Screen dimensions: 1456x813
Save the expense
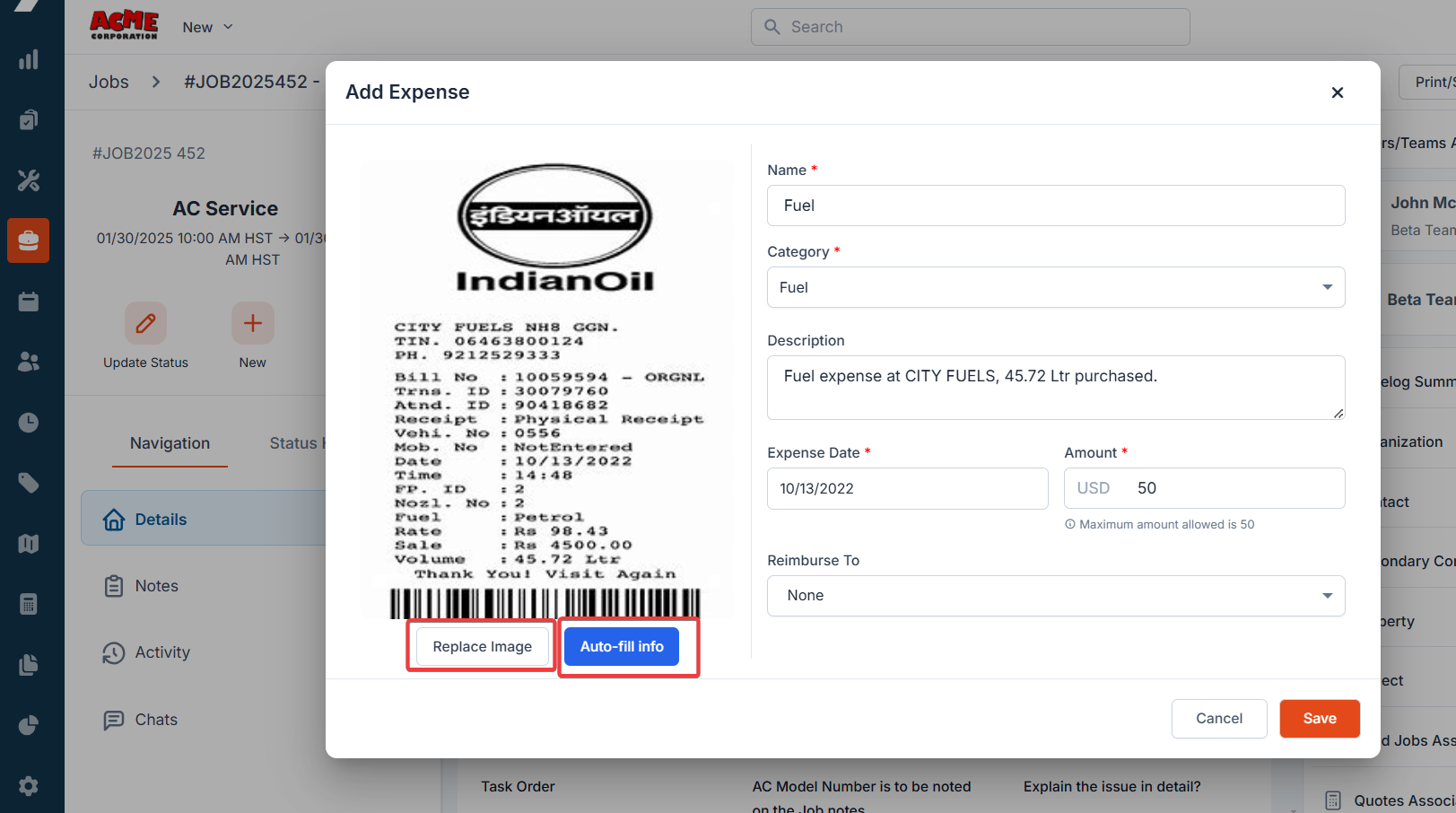(1319, 719)
